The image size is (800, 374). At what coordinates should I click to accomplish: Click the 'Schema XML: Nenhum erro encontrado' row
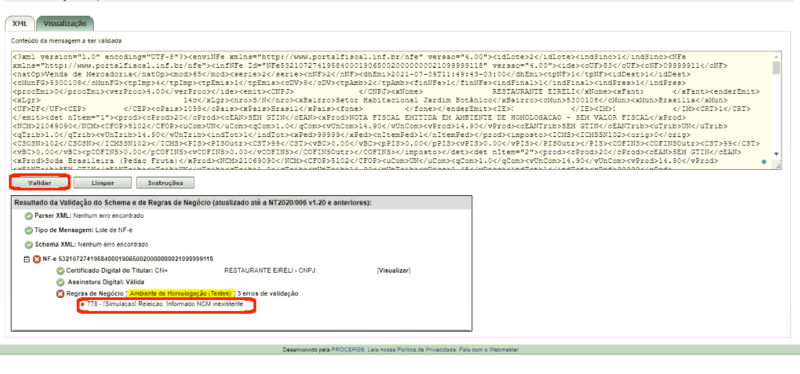click(90, 245)
